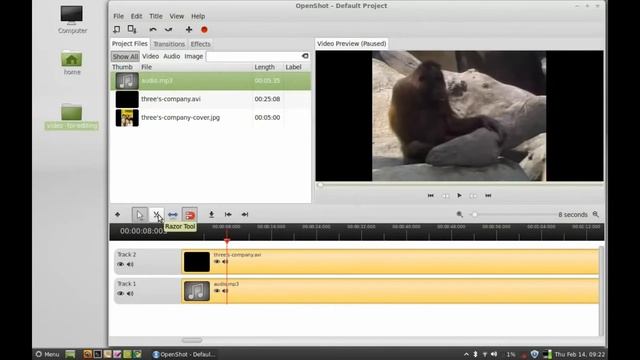Screen dimensions: 640x360
Task: Click the red Export Video button
Action: [204, 29]
